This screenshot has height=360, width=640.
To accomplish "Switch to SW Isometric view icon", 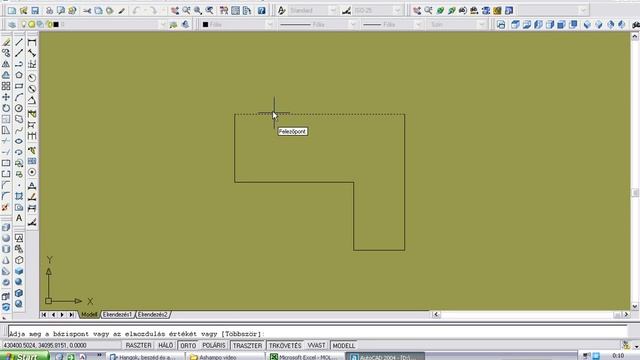I will pos(587,25).
